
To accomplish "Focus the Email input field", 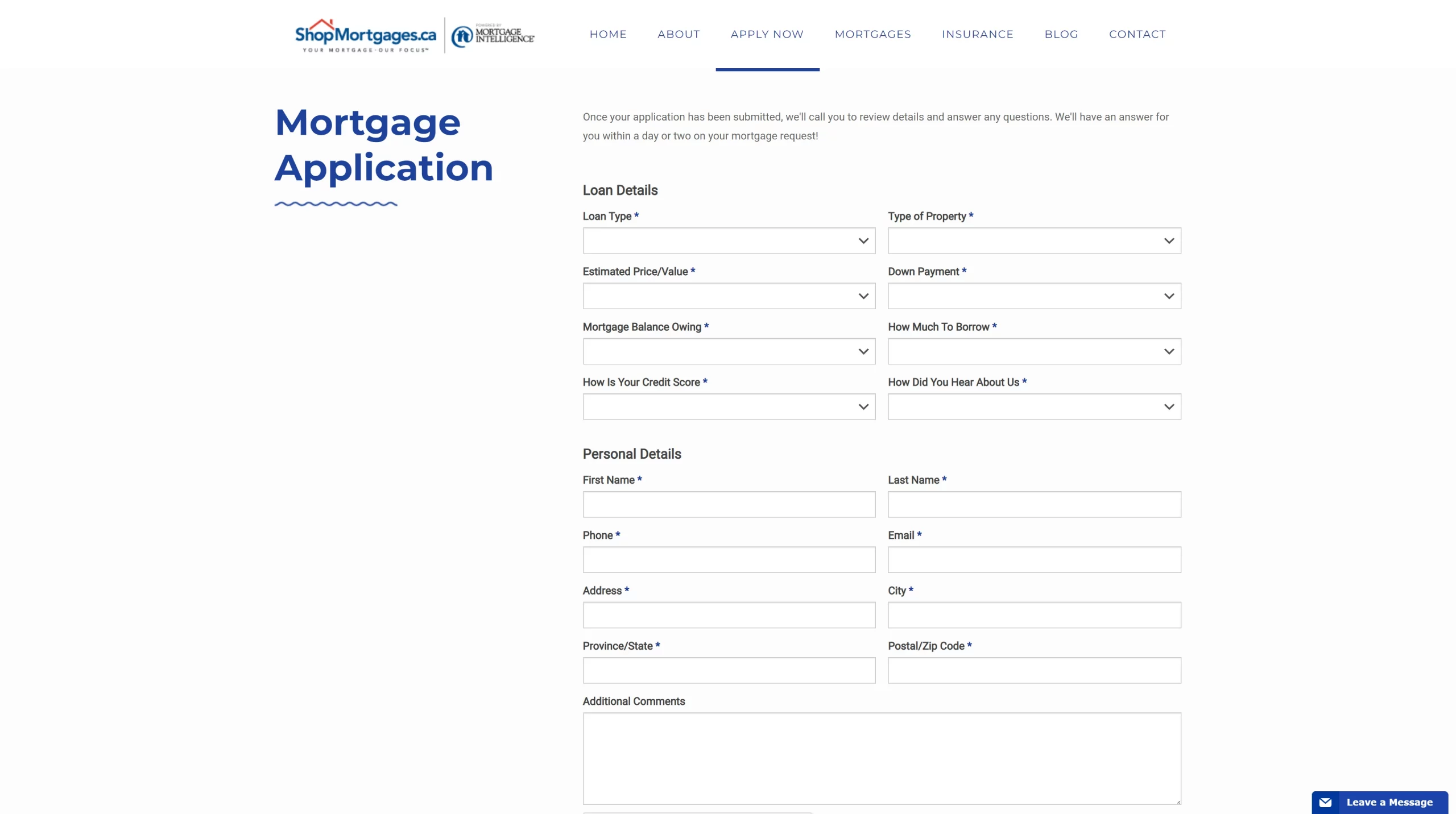I will coord(1034,560).
